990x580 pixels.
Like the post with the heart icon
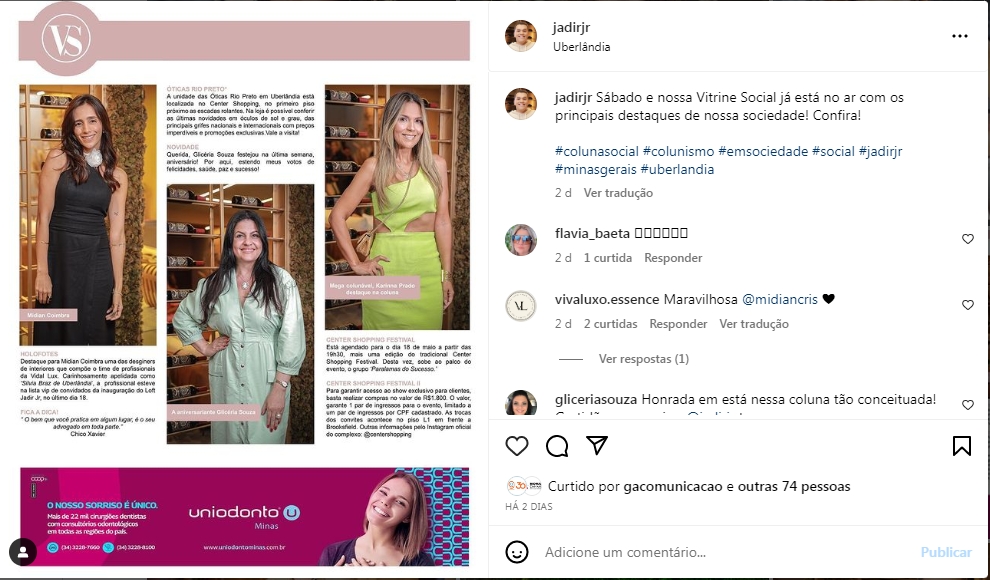(516, 446)
